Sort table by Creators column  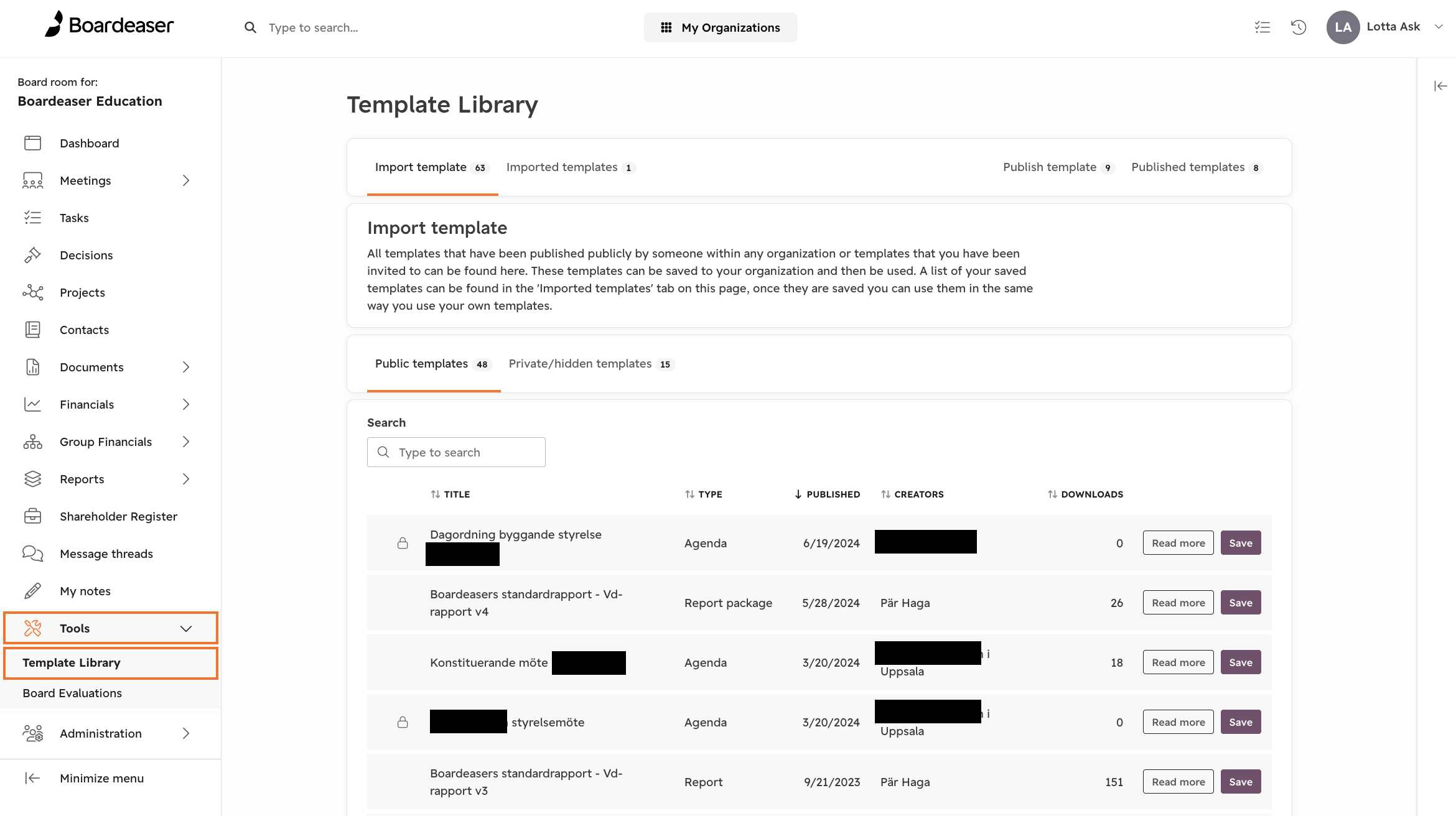pyautogui.click(x=912, y=494)
